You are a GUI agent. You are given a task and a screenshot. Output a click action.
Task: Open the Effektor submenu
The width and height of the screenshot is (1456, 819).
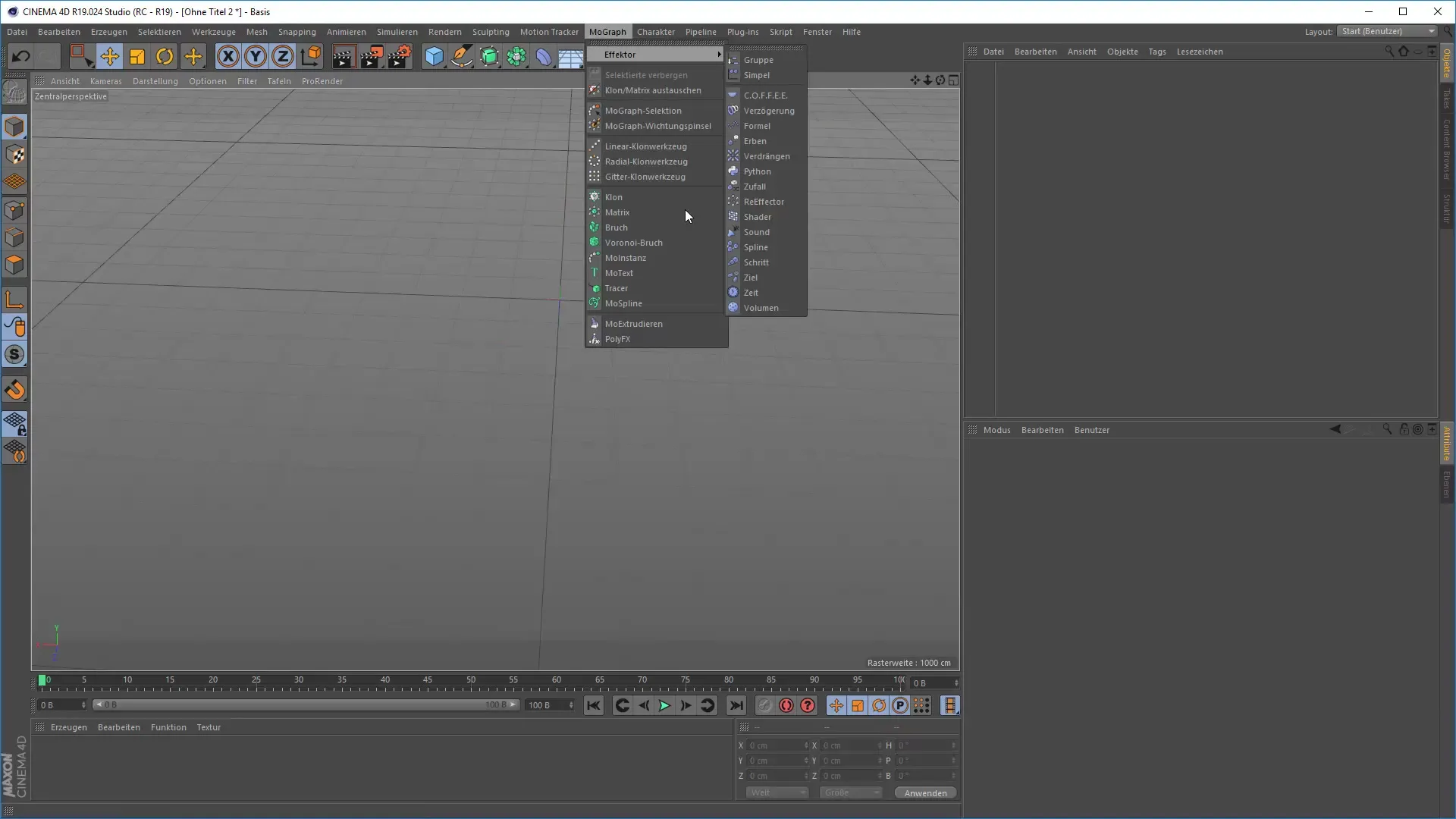coord(656,55)
